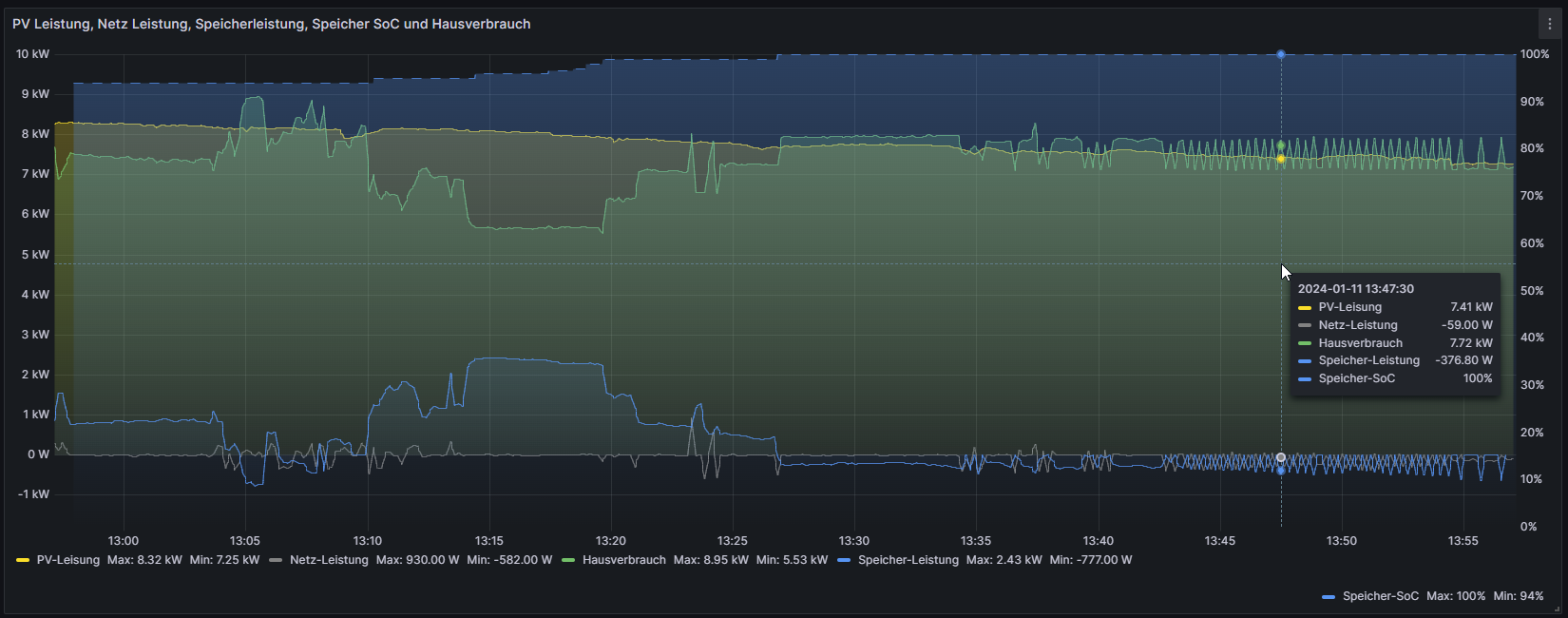Open the green Hausverbrauch legend color swatch
This screenshot has width=1568, height=618.
[x=568, y=560]
